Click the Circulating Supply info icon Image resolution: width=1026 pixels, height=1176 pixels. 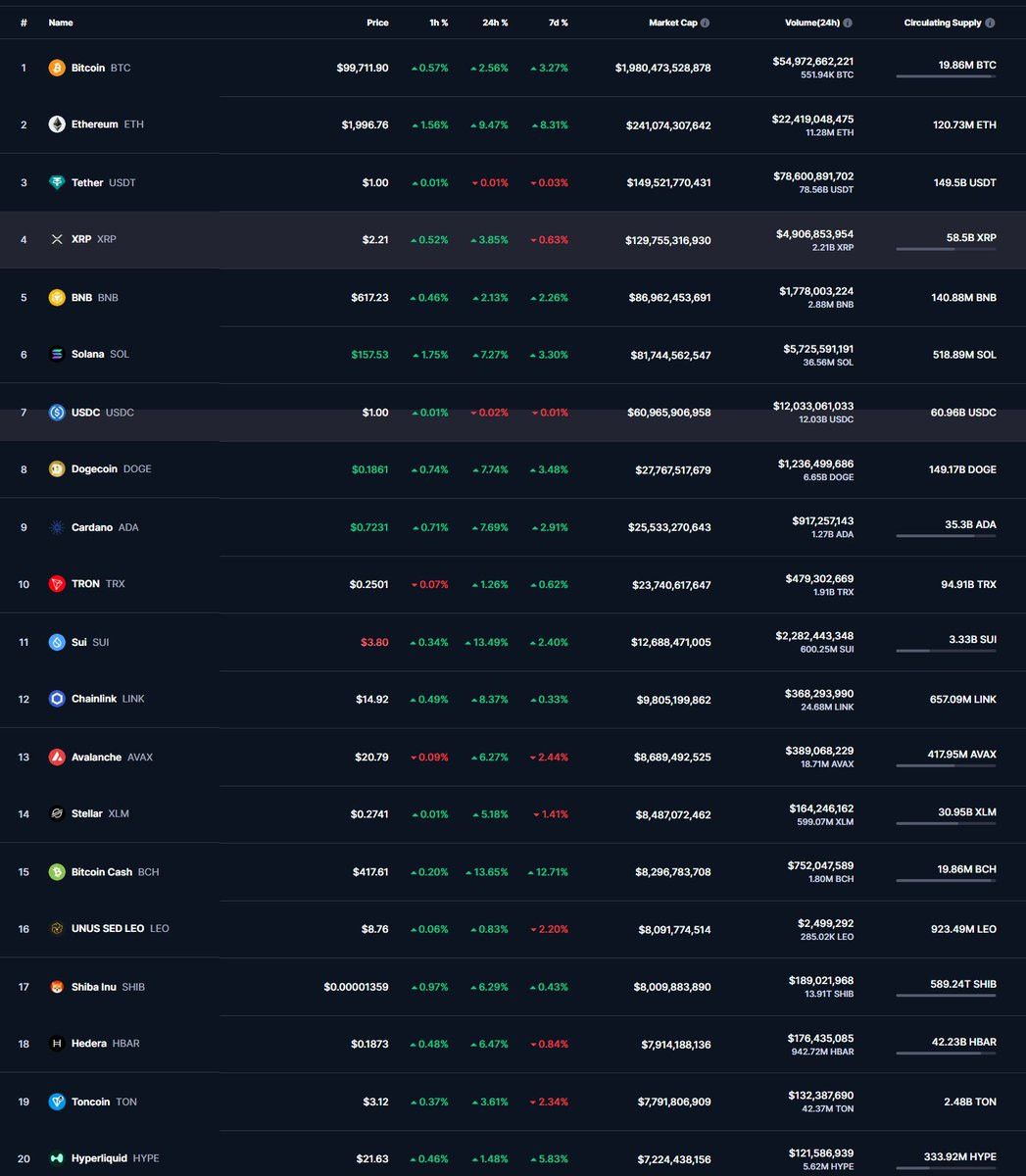[991, 23]
